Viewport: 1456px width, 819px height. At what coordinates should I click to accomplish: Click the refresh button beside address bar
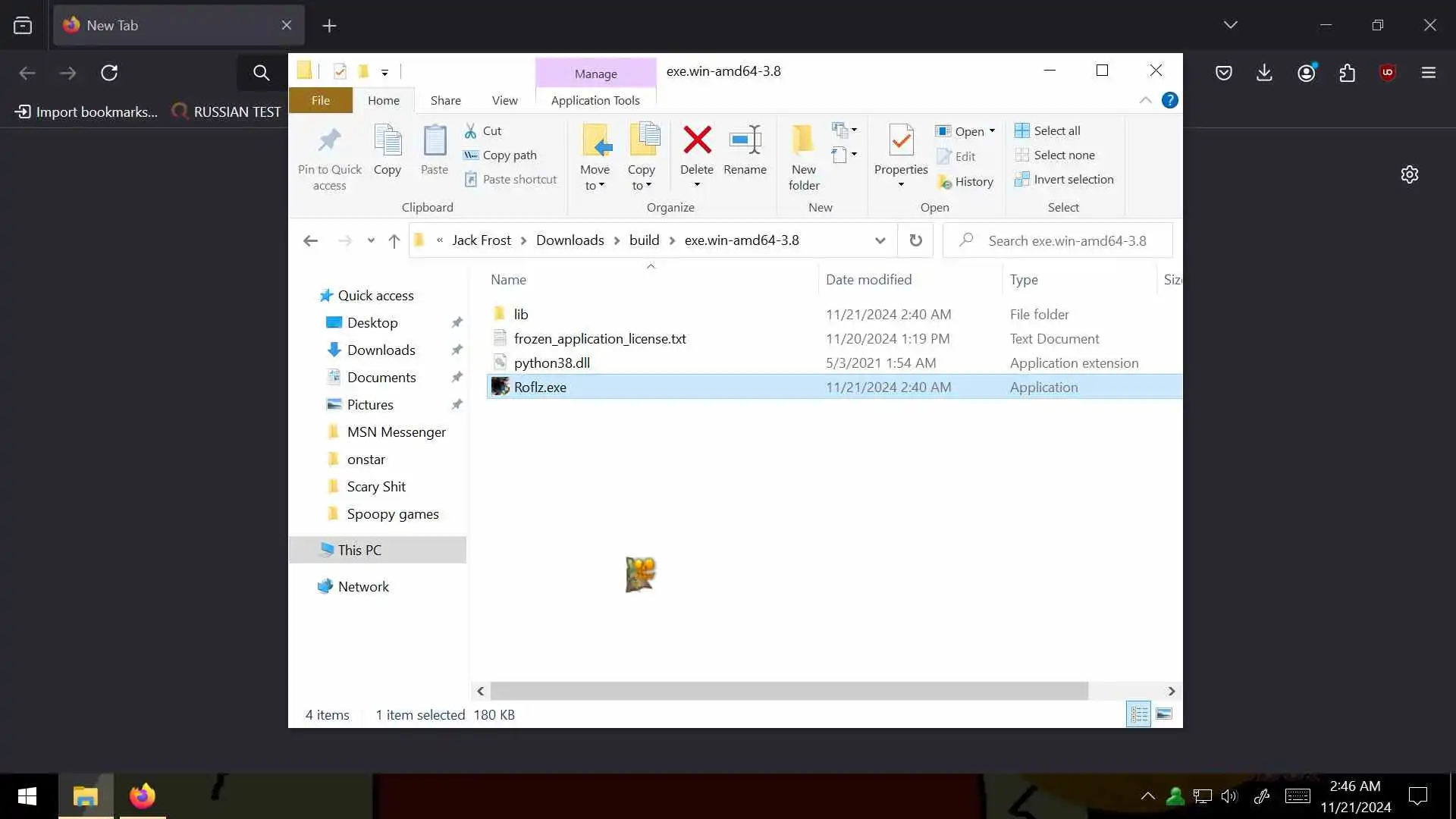[915, 240]
